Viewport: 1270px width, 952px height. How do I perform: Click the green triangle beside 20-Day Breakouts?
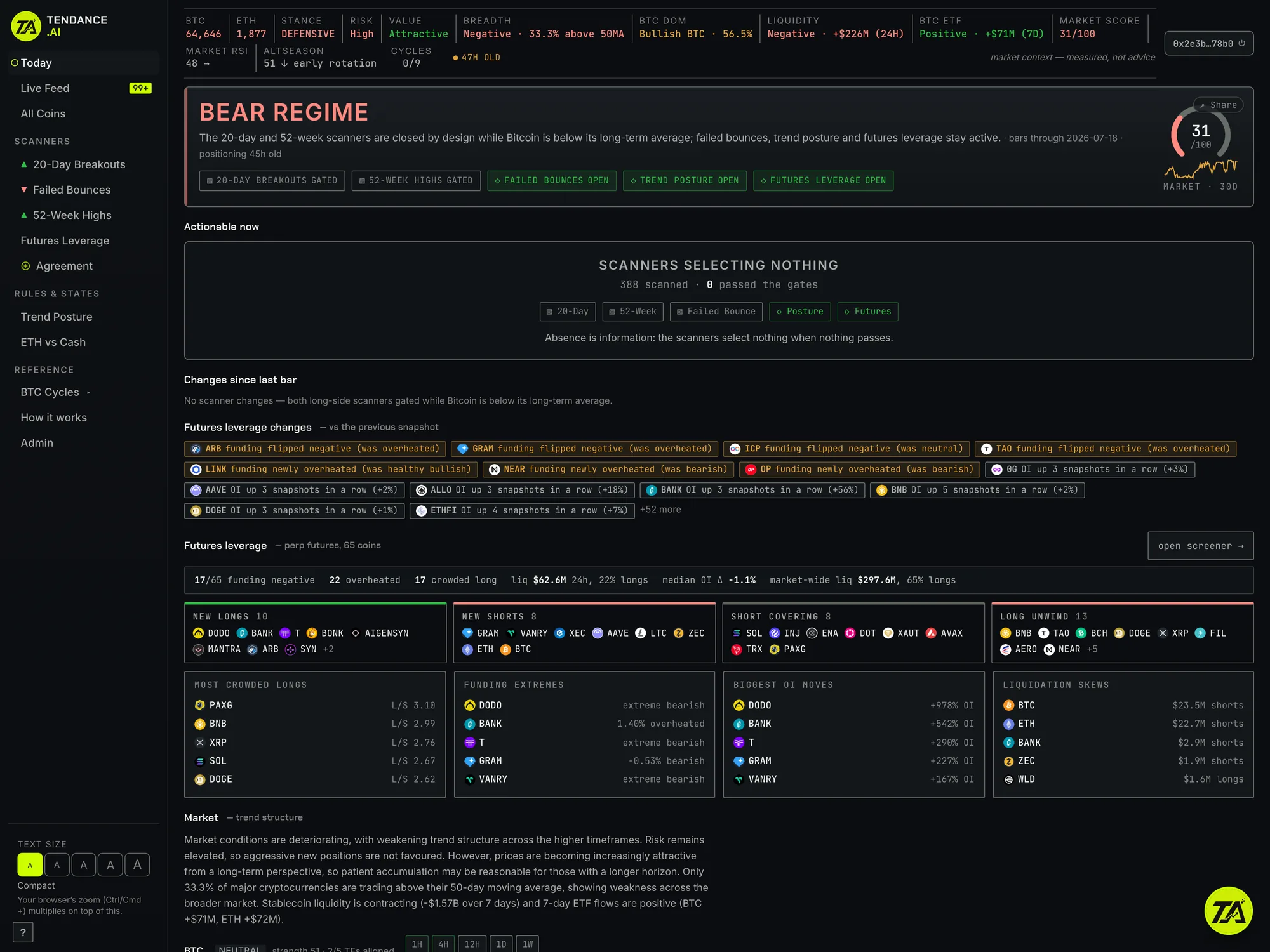coord(24,164)
